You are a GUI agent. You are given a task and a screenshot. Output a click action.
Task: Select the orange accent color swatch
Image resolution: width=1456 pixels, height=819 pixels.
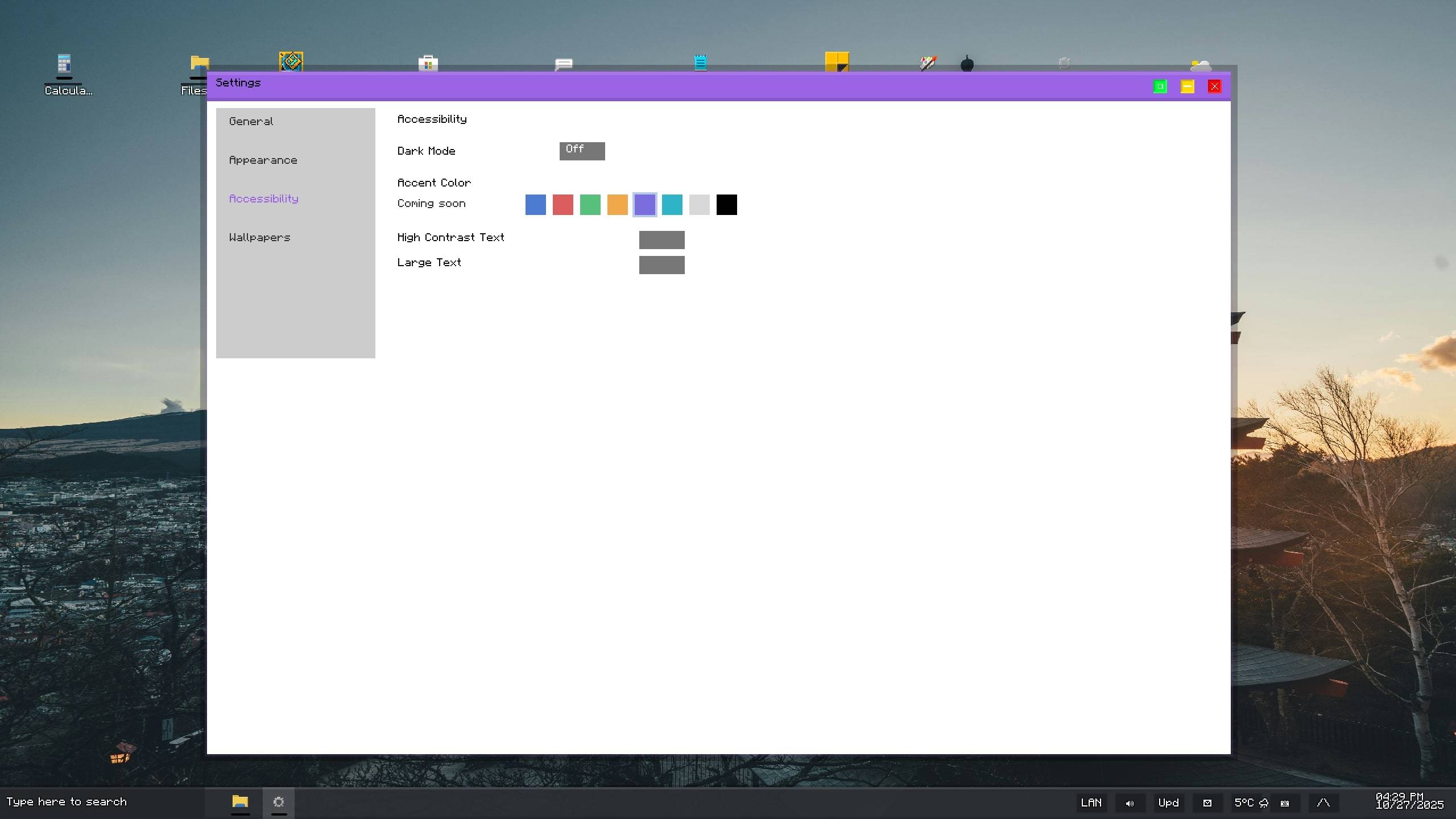click(x=617, y=204)
